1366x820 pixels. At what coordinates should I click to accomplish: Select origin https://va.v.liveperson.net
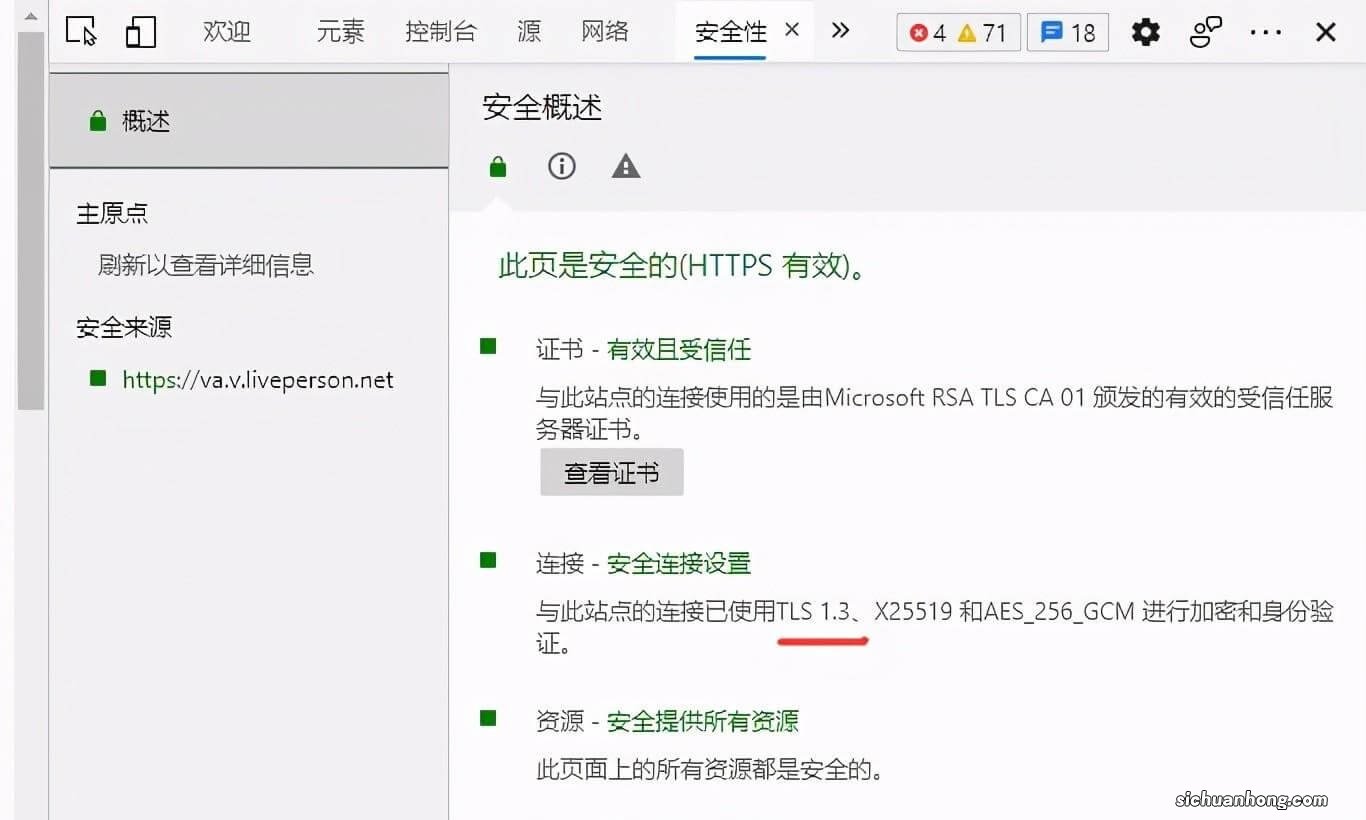[257, 379]
